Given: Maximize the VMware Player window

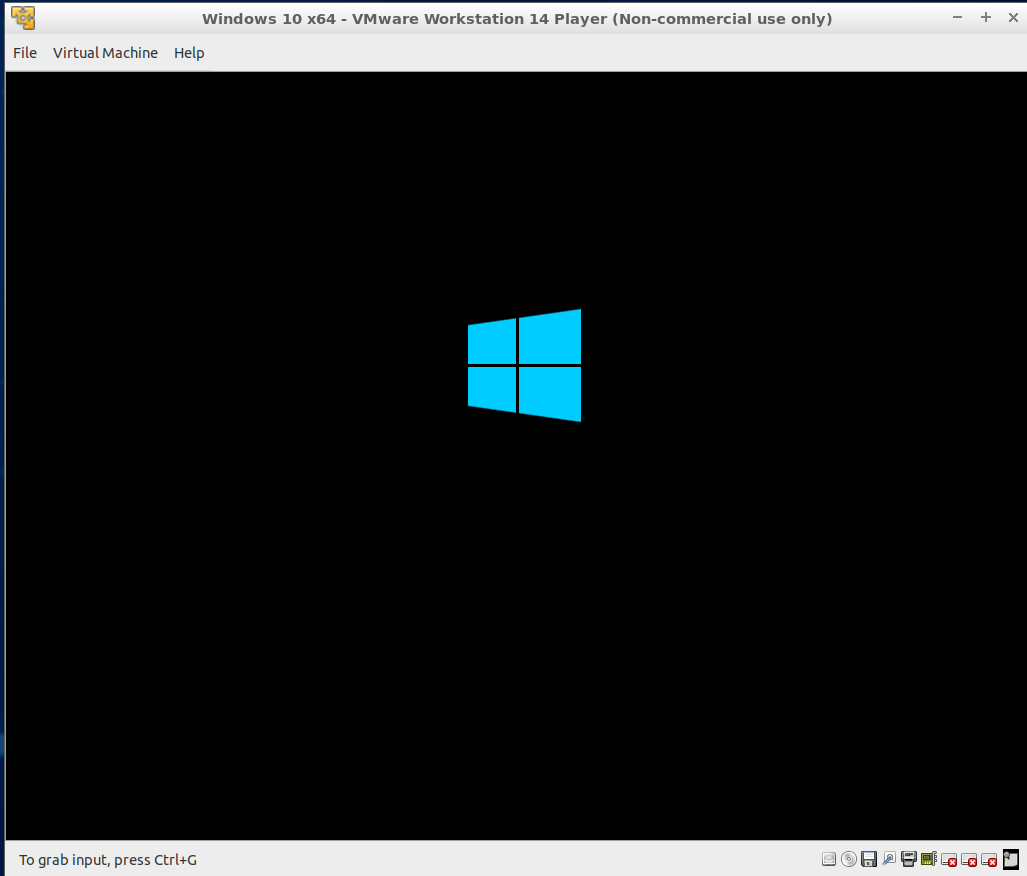Looking at the screenshot, I should 986,18.
